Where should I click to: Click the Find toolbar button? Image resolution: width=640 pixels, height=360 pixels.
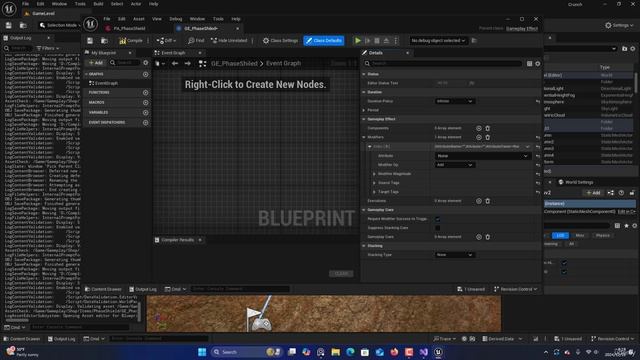196,41
